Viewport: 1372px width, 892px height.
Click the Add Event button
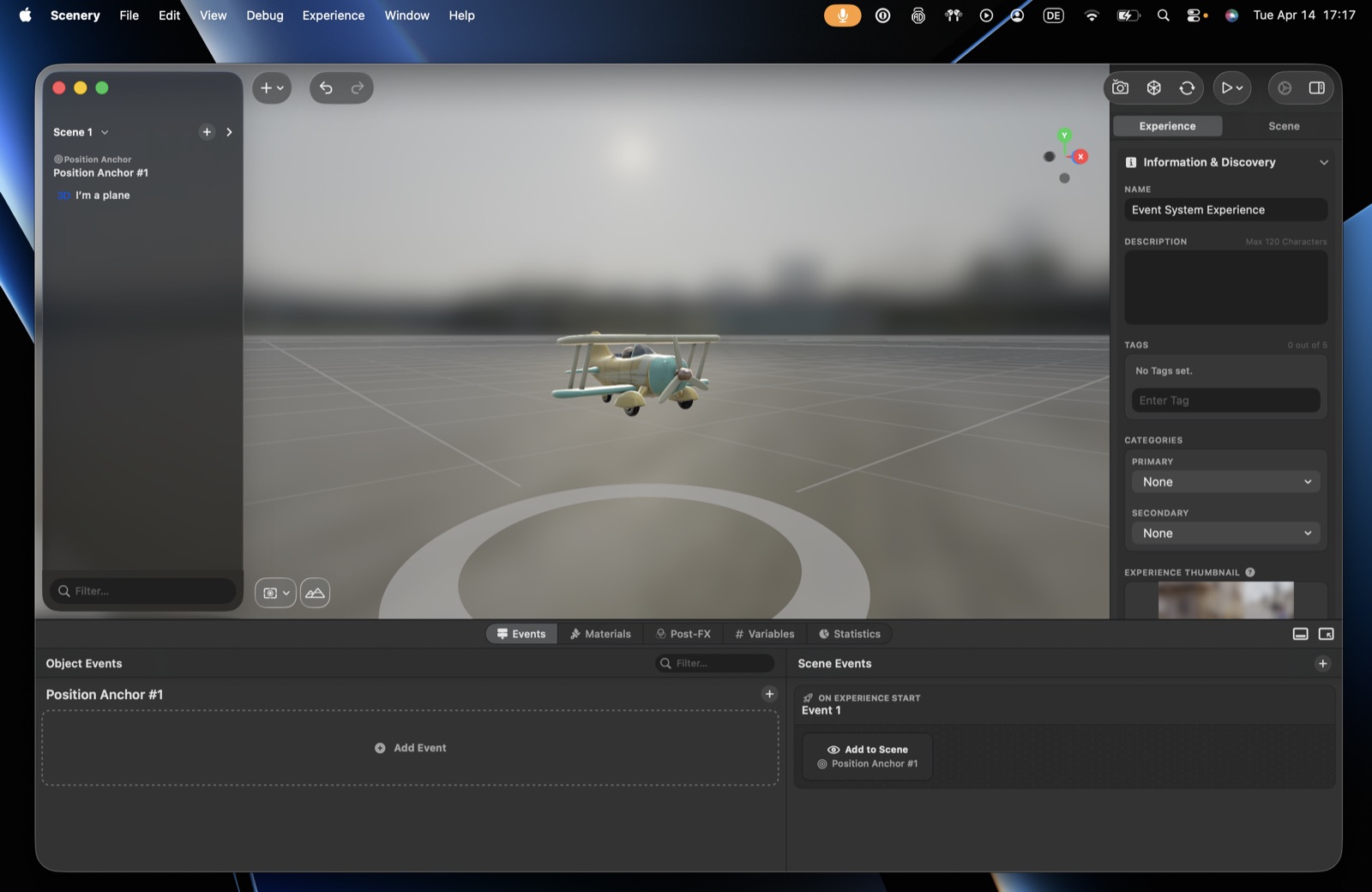pos(411,748)
